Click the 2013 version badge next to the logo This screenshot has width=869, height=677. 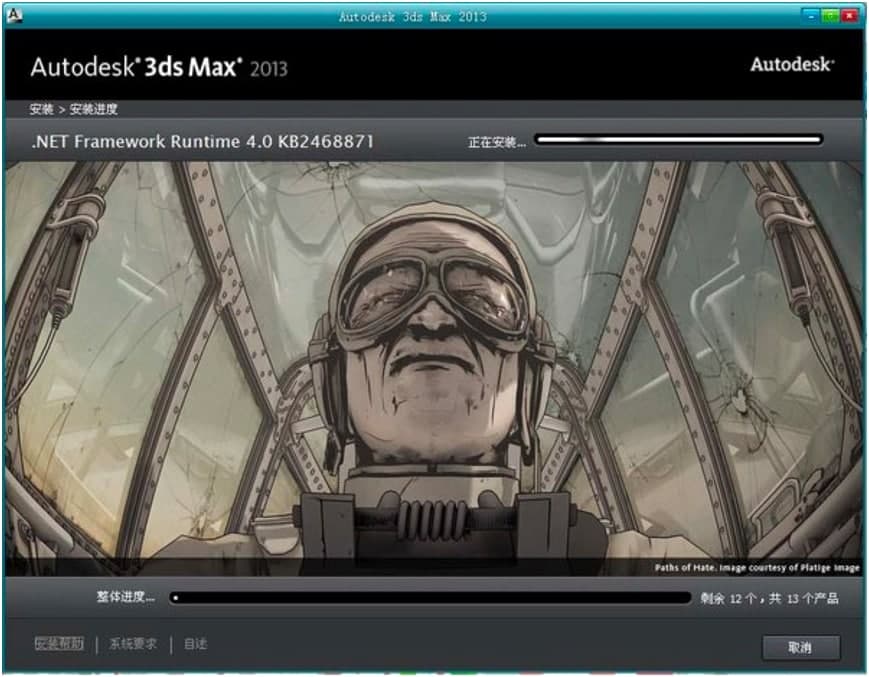point(268,71)
